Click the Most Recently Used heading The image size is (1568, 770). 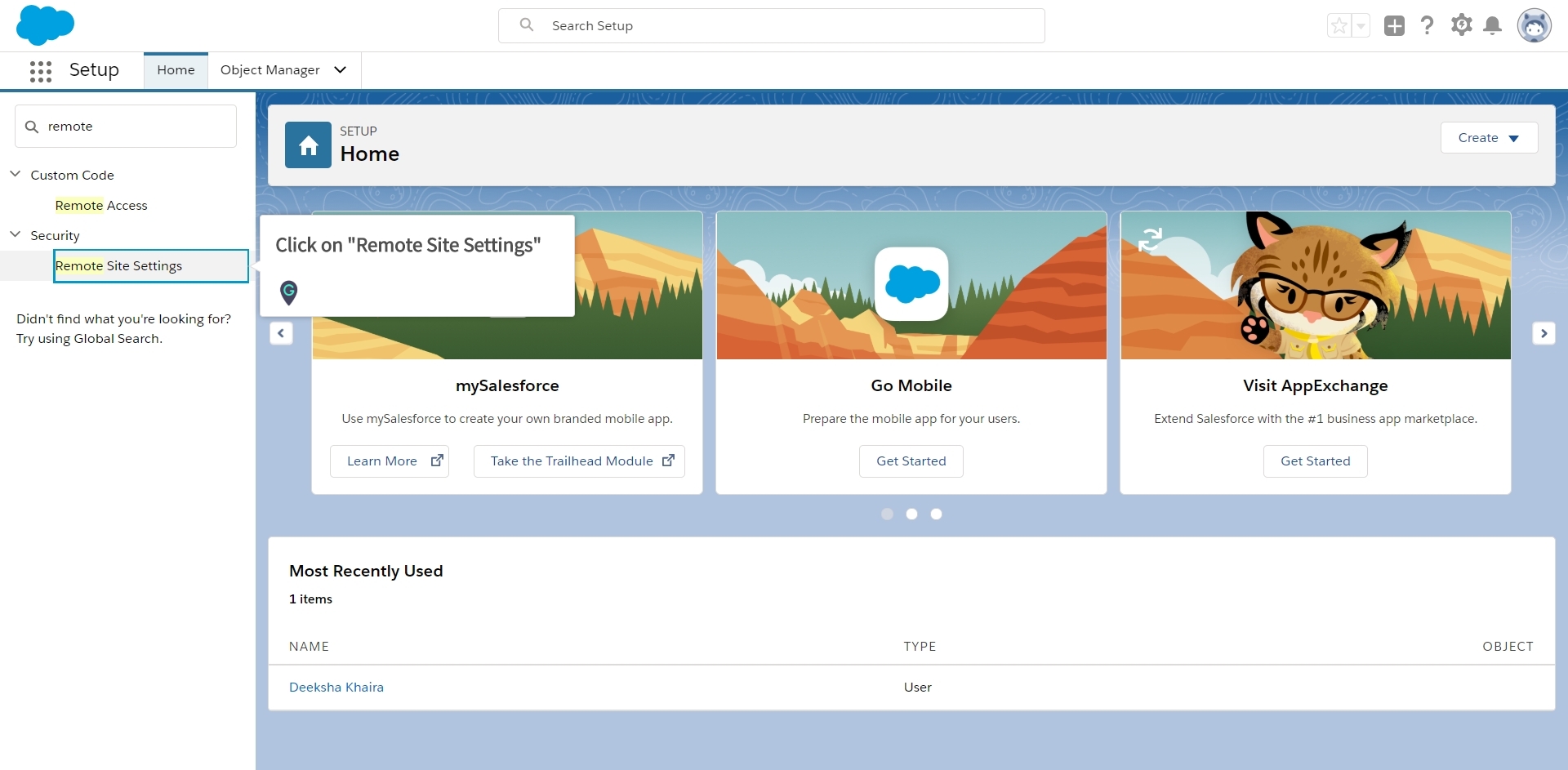366,572
